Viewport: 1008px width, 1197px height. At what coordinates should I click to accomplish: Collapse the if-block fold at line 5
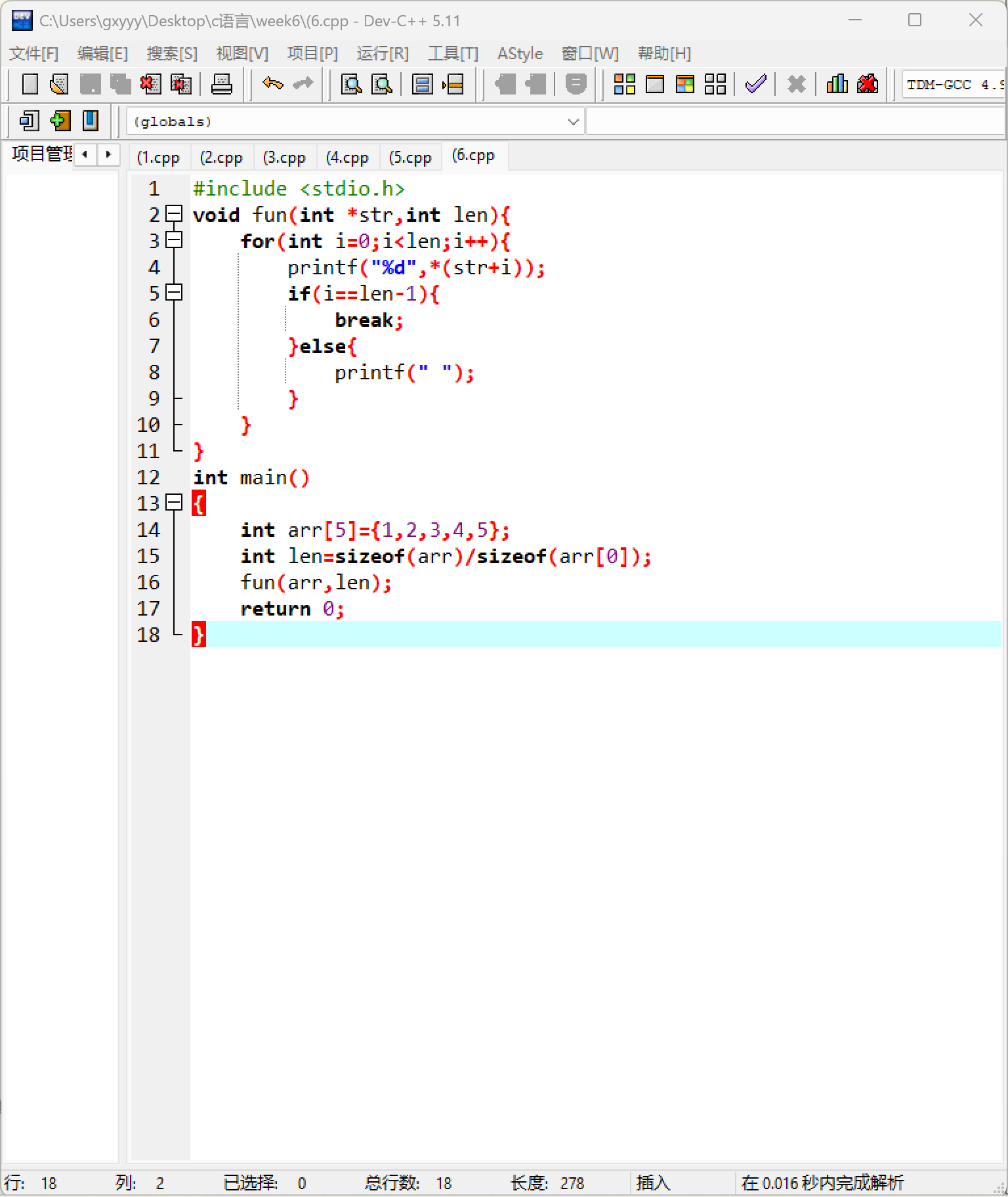coord(174,293)
